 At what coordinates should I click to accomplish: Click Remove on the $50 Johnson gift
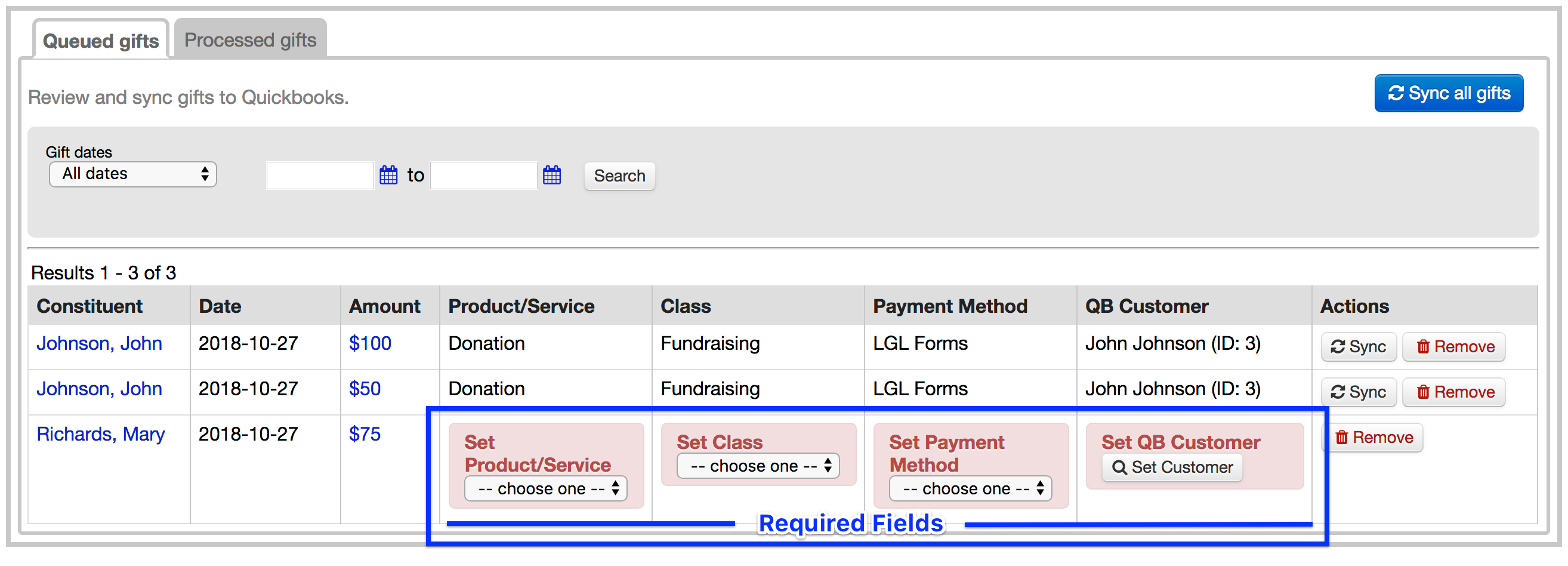[1453, 392]
